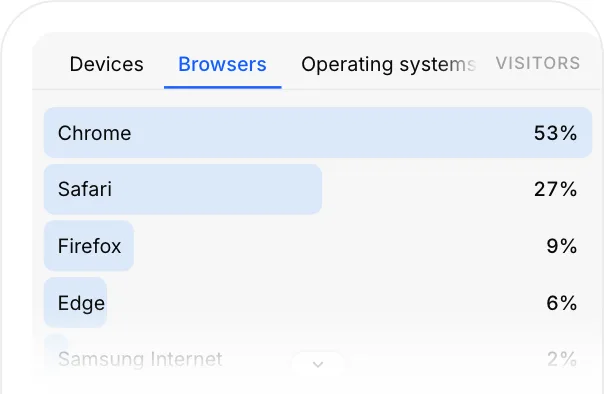This screenshot has width=604, height=394.
Task: Select the Browsers tab
Action: [x=222, y=64]
